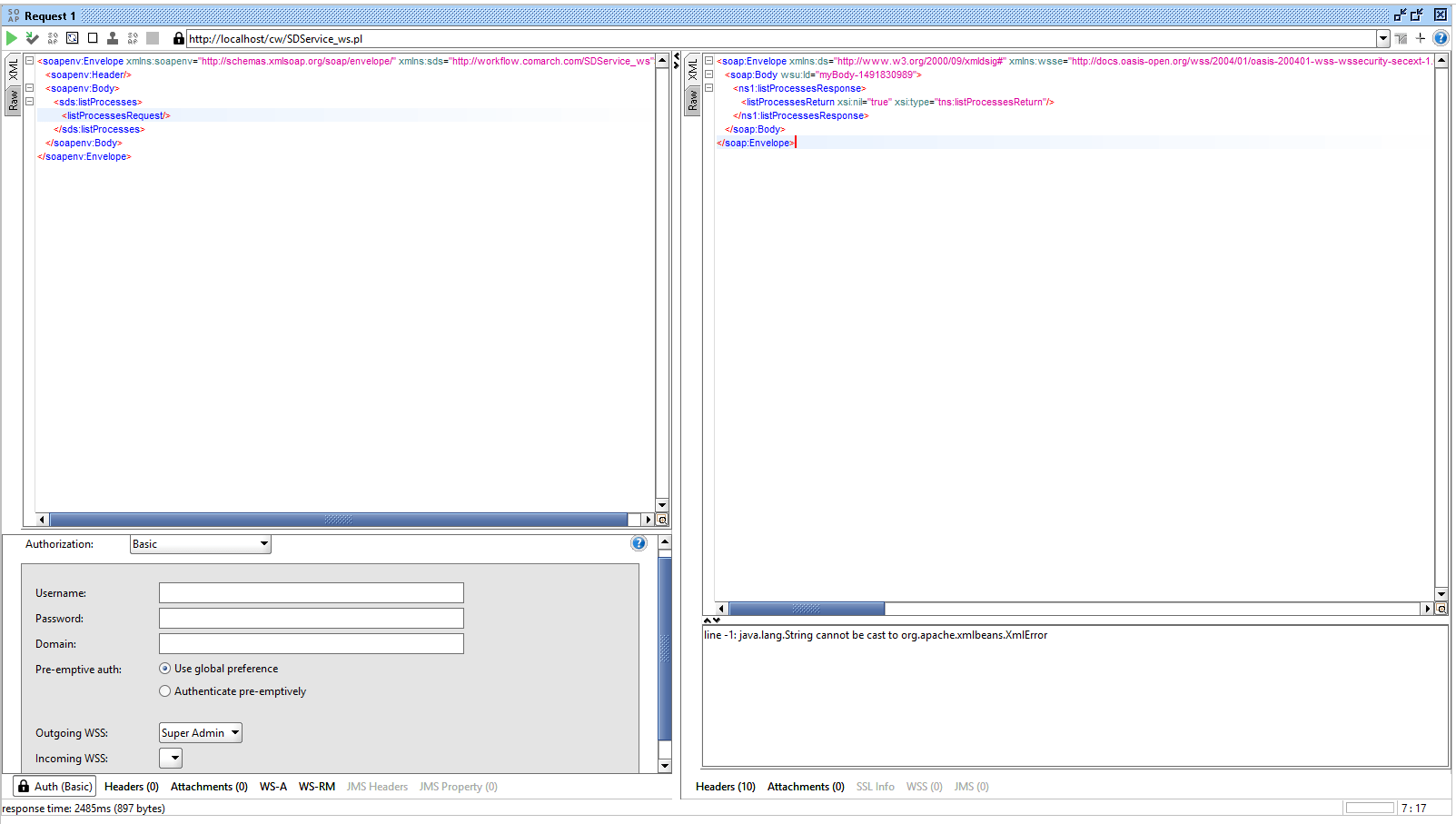Change Outgoing WSS from Super Admin
The height and width of the screenshot is (824, 1456).
coord(200,732)
